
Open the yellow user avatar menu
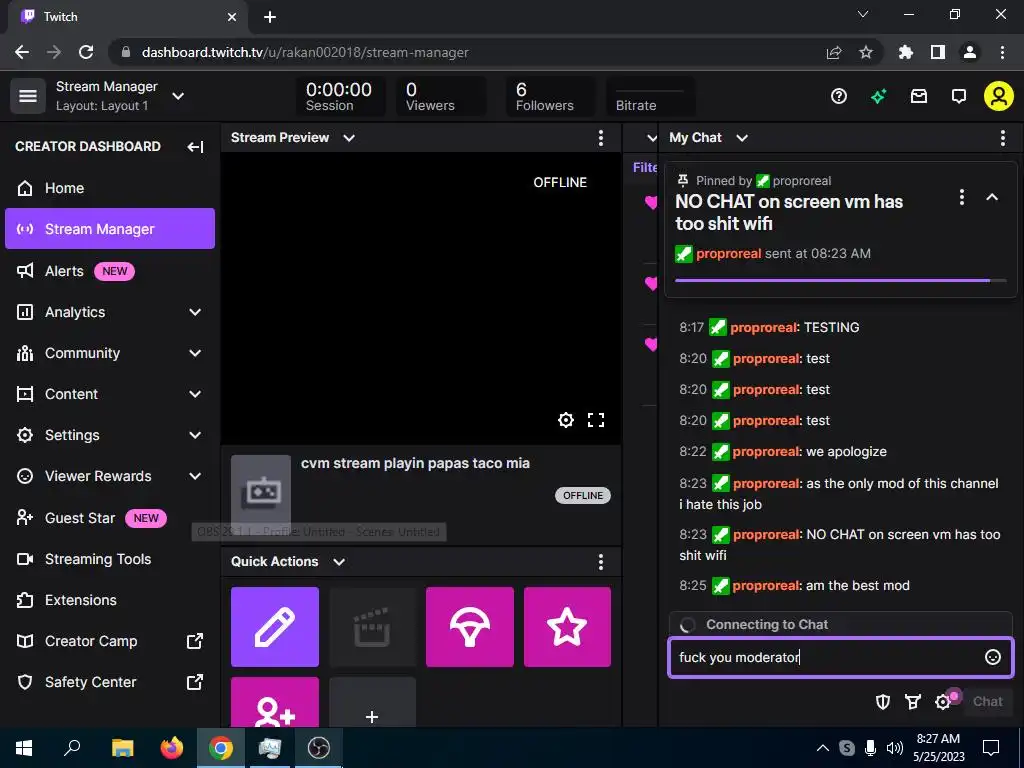999,96
